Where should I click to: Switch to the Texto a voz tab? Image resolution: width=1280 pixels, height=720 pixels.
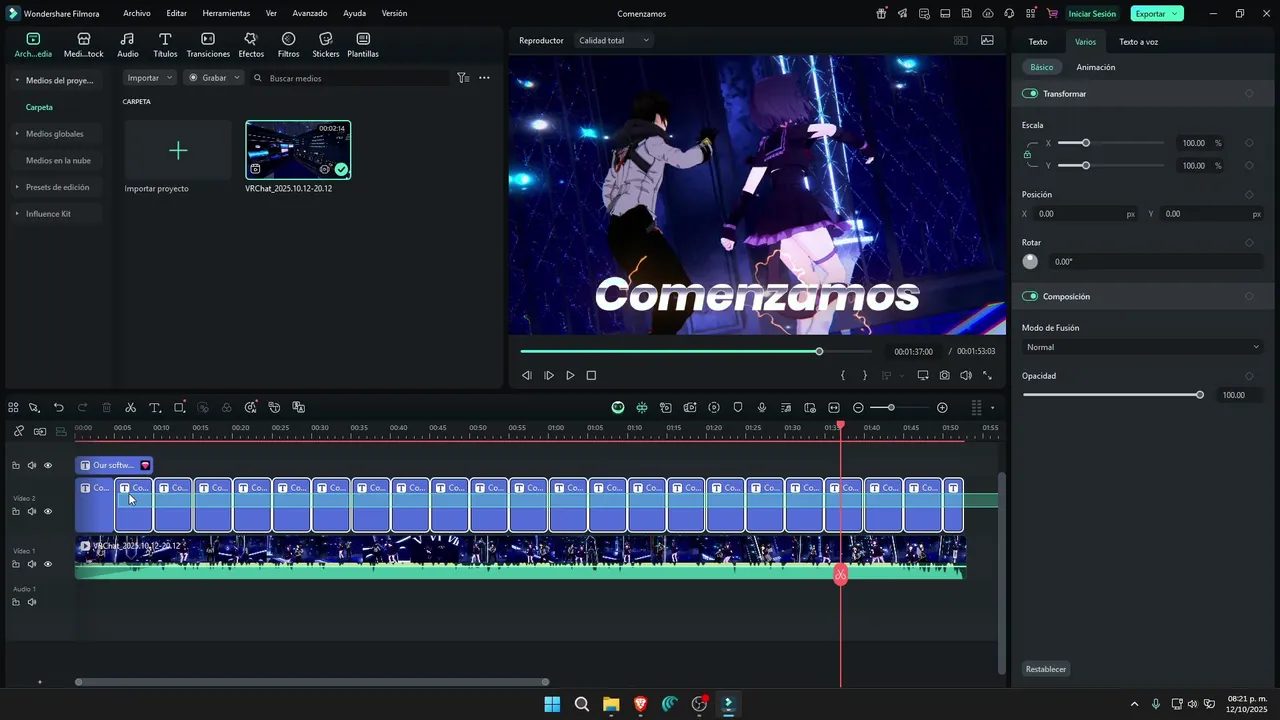(1138, 42)
